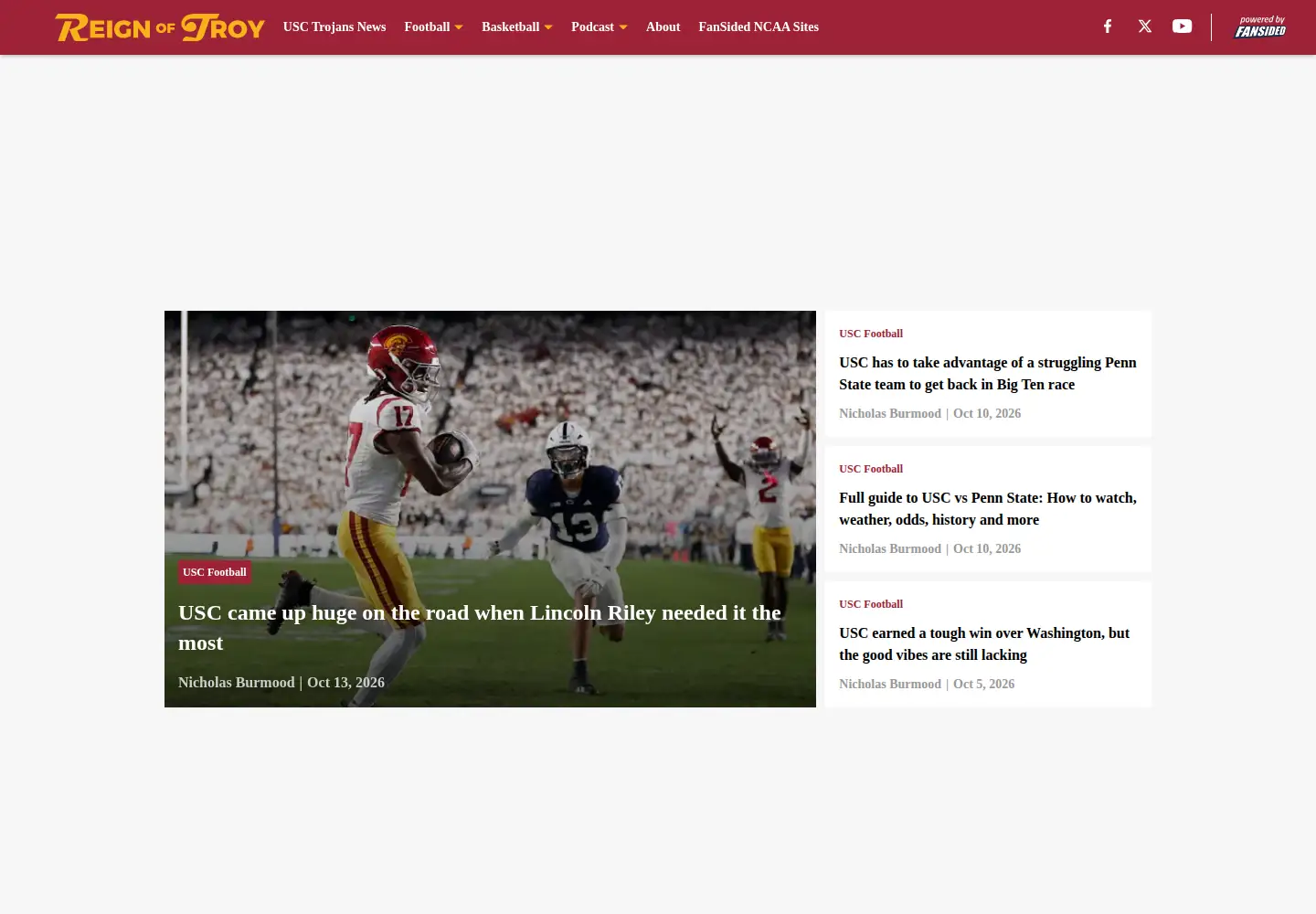The height and width of the screenshot is (914, 1316).
Task: Click the powered by FanSided logo
Action: [1260, 27]
